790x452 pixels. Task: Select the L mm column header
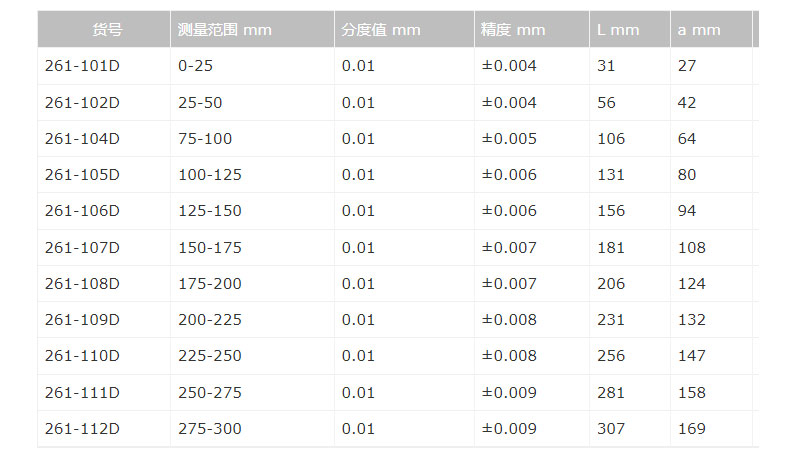[617, 30]
